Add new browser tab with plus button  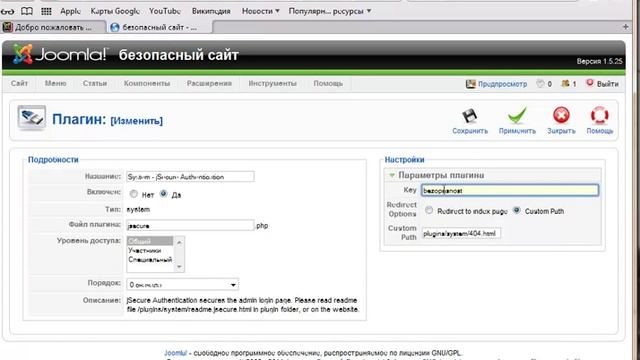pyautogui.click(x=625, y=27)
